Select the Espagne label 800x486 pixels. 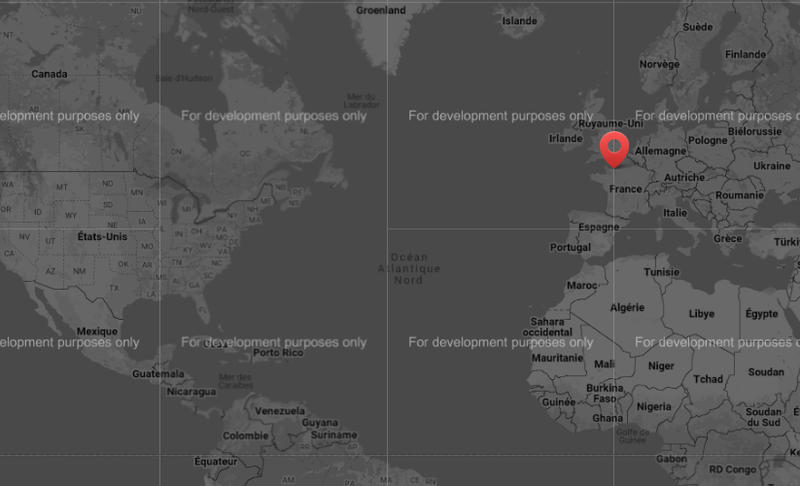click(x=599, y=227)
